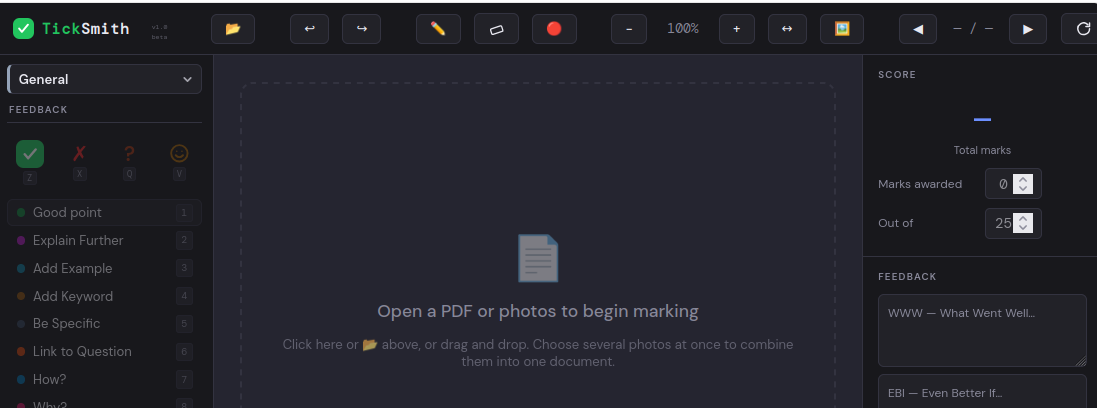Click the v1.0 beta version label
Screen dimensions: 1097x408
click(160, 31)
